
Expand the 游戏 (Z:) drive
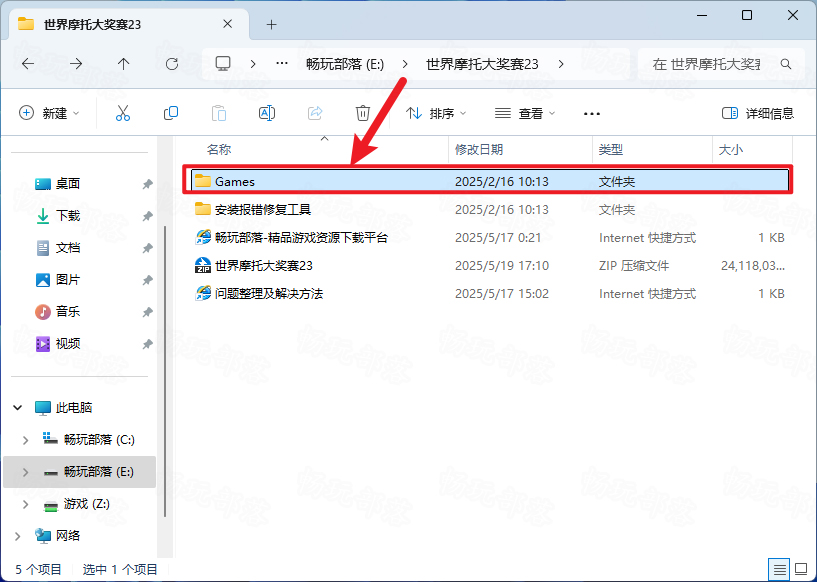click(x=26, y=504)
